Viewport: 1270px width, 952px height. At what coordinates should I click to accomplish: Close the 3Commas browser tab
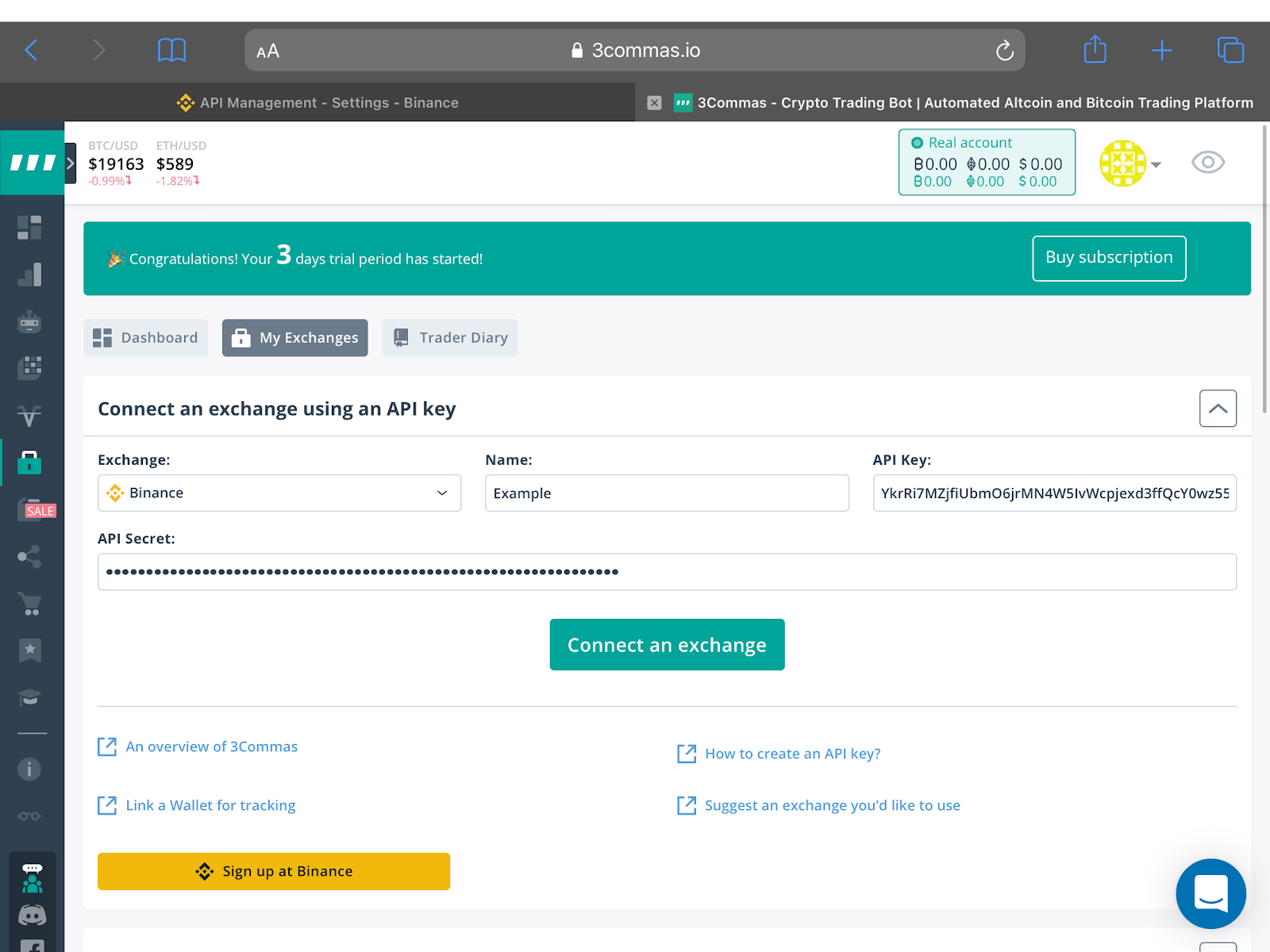(x=654, y=102)
